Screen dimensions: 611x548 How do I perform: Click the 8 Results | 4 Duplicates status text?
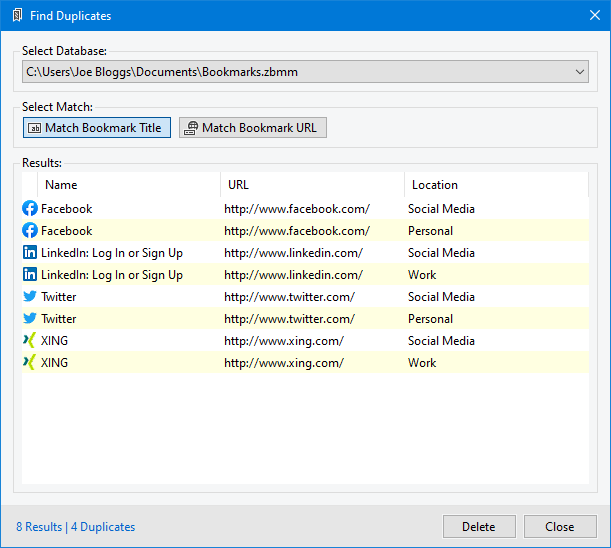(75, 527)
